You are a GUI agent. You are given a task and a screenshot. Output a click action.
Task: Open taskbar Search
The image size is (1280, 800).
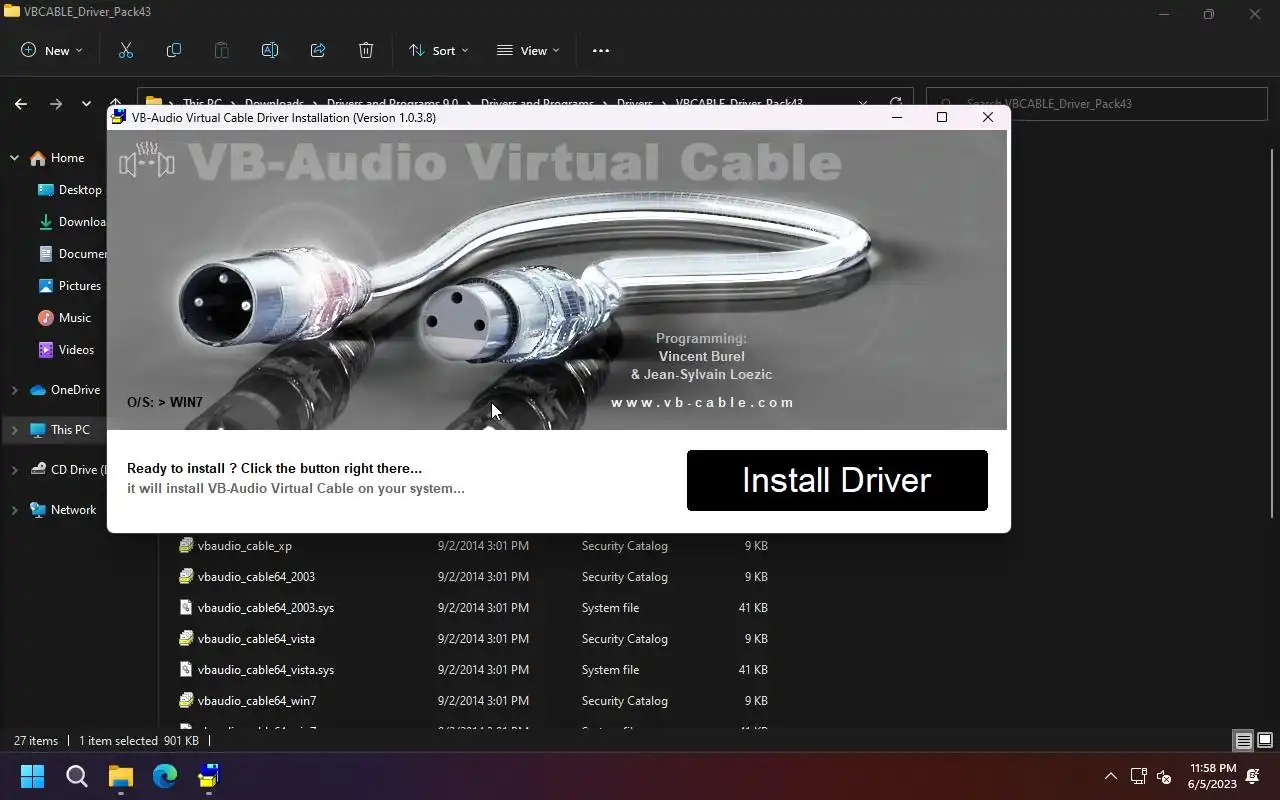[77, 776]
